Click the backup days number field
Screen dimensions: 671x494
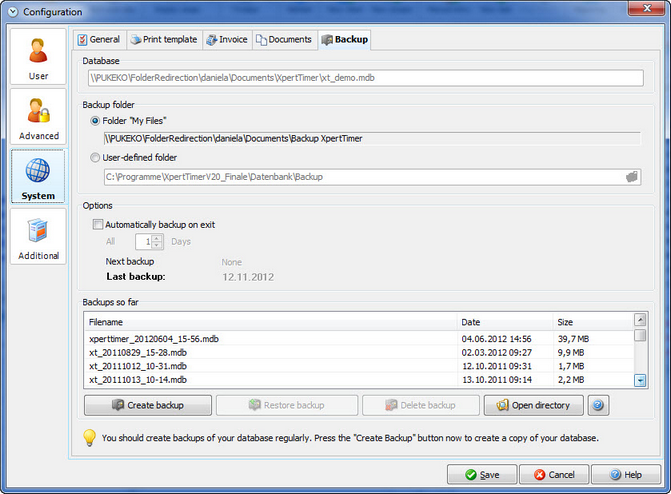144,242
